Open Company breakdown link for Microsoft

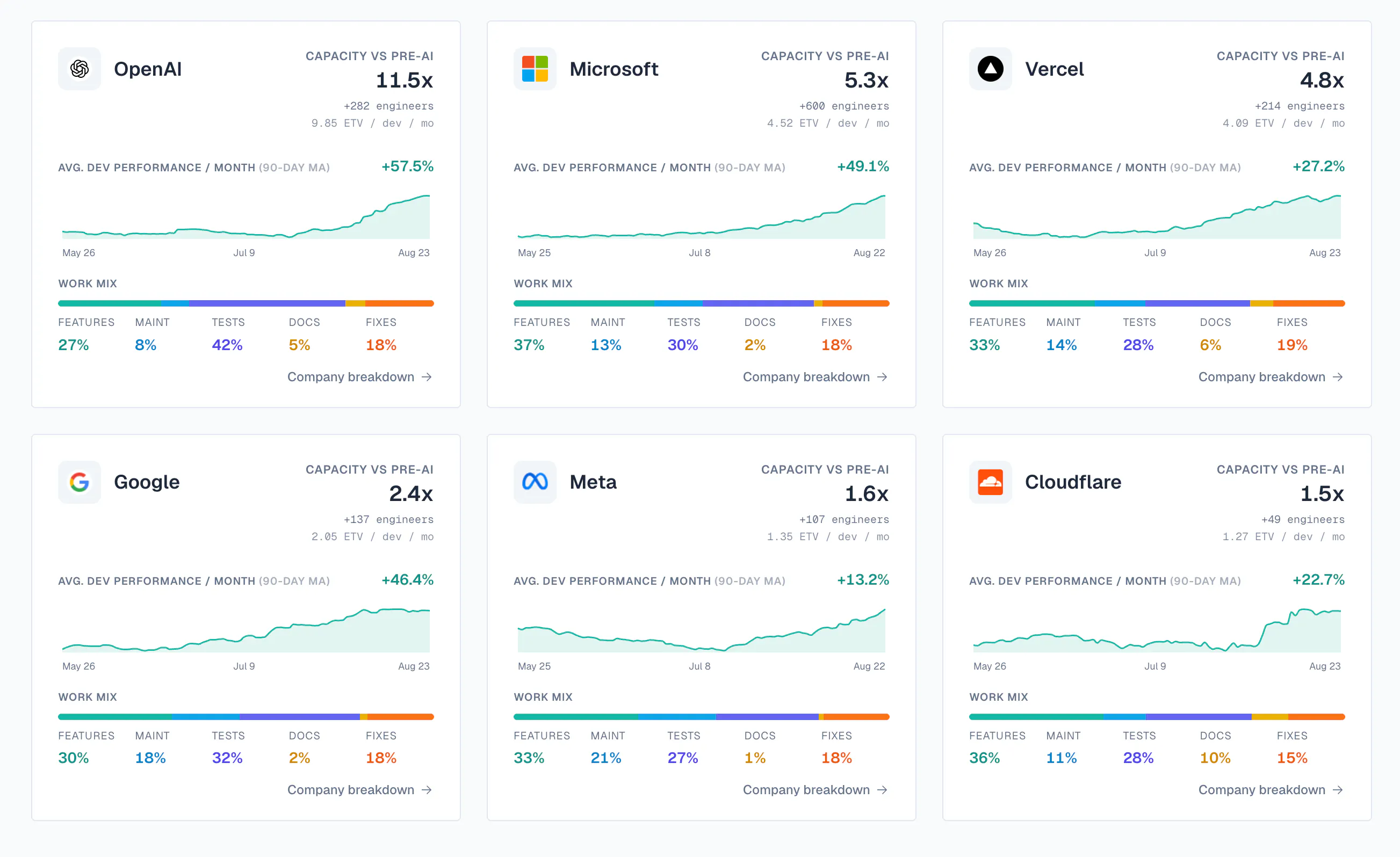tap(816, 376)
